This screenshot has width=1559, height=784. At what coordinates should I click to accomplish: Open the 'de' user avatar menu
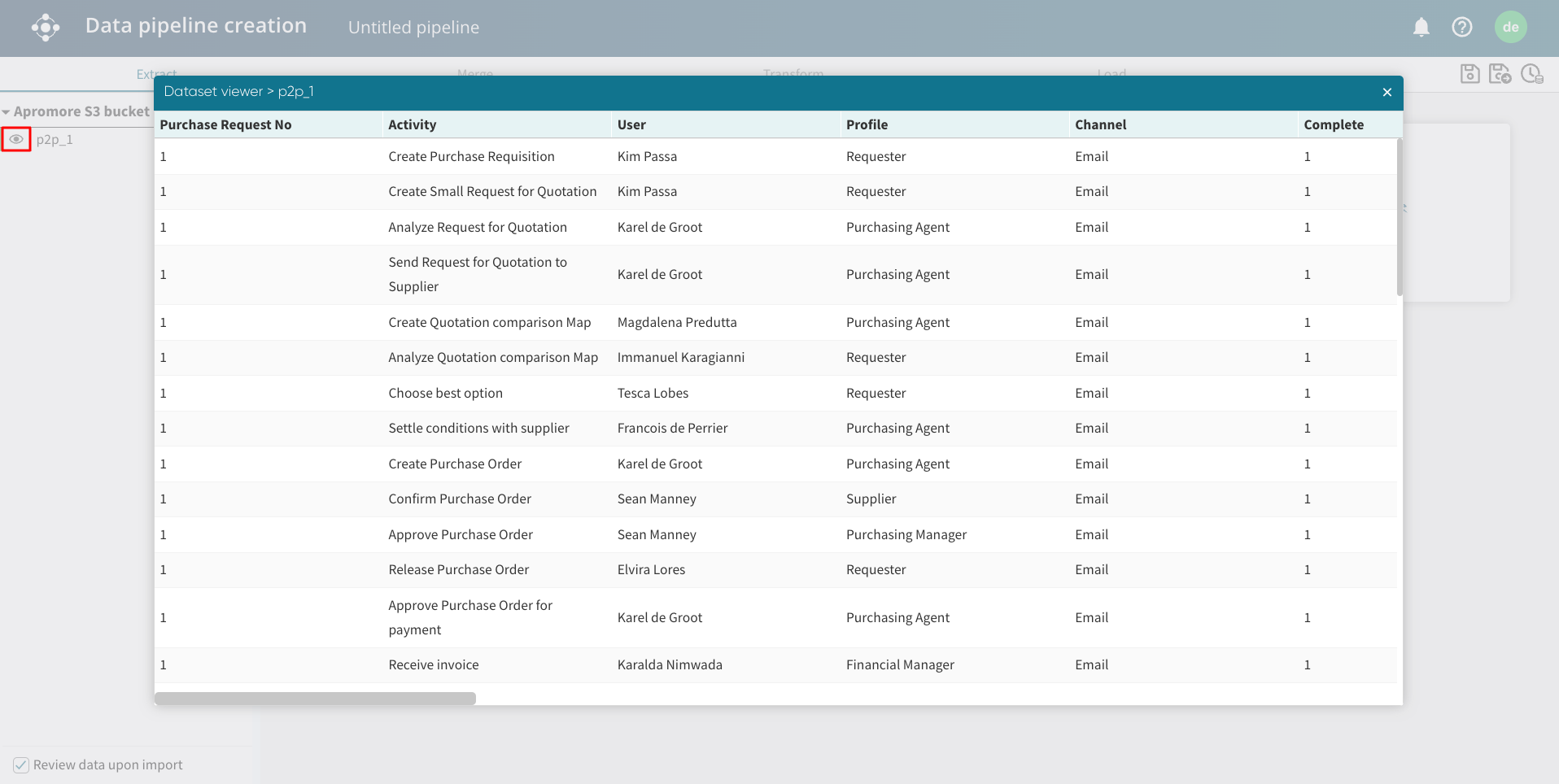pos(1510,28)
